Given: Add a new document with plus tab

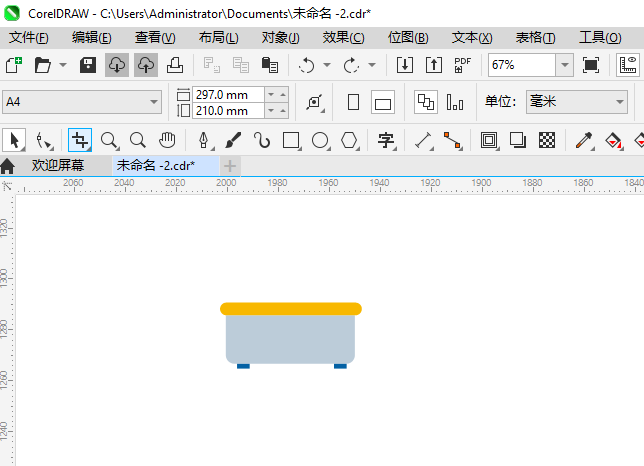Looking at the screenshot, I should point(230,166).
